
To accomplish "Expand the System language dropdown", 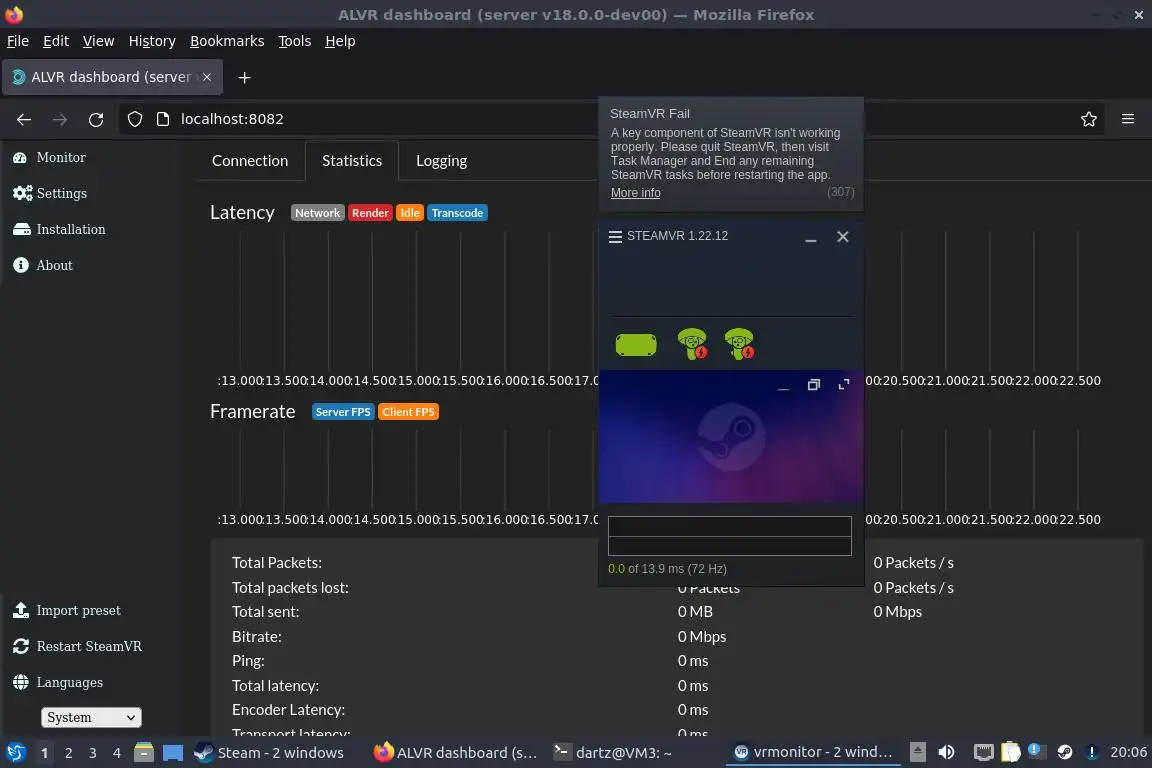I will (90, 717).
